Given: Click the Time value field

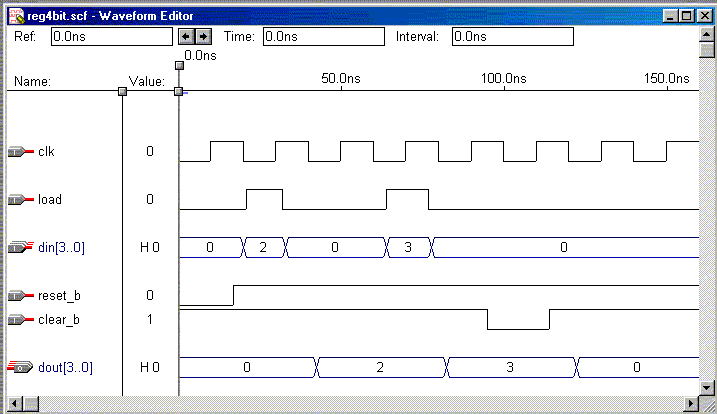Looking at the screenshot, I should (322, 36).
